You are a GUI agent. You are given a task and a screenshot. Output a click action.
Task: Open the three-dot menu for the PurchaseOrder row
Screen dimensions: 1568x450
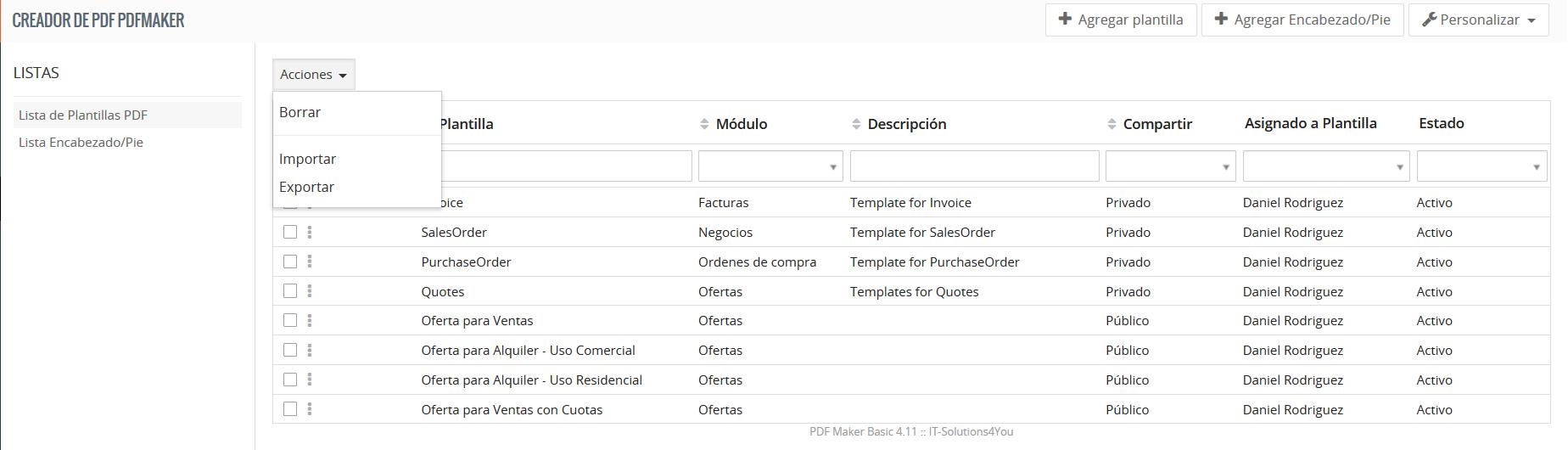point(310,262)
